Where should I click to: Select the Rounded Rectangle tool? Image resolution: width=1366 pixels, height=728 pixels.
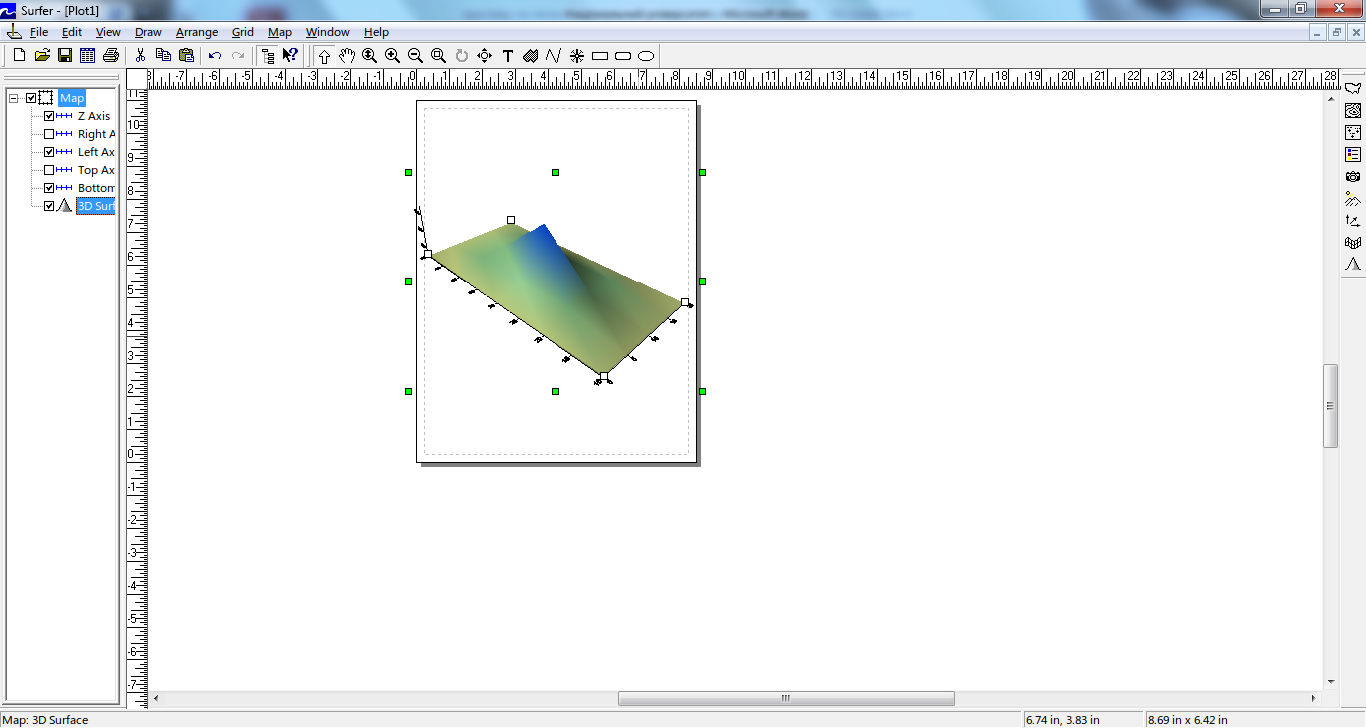point(623,56)
